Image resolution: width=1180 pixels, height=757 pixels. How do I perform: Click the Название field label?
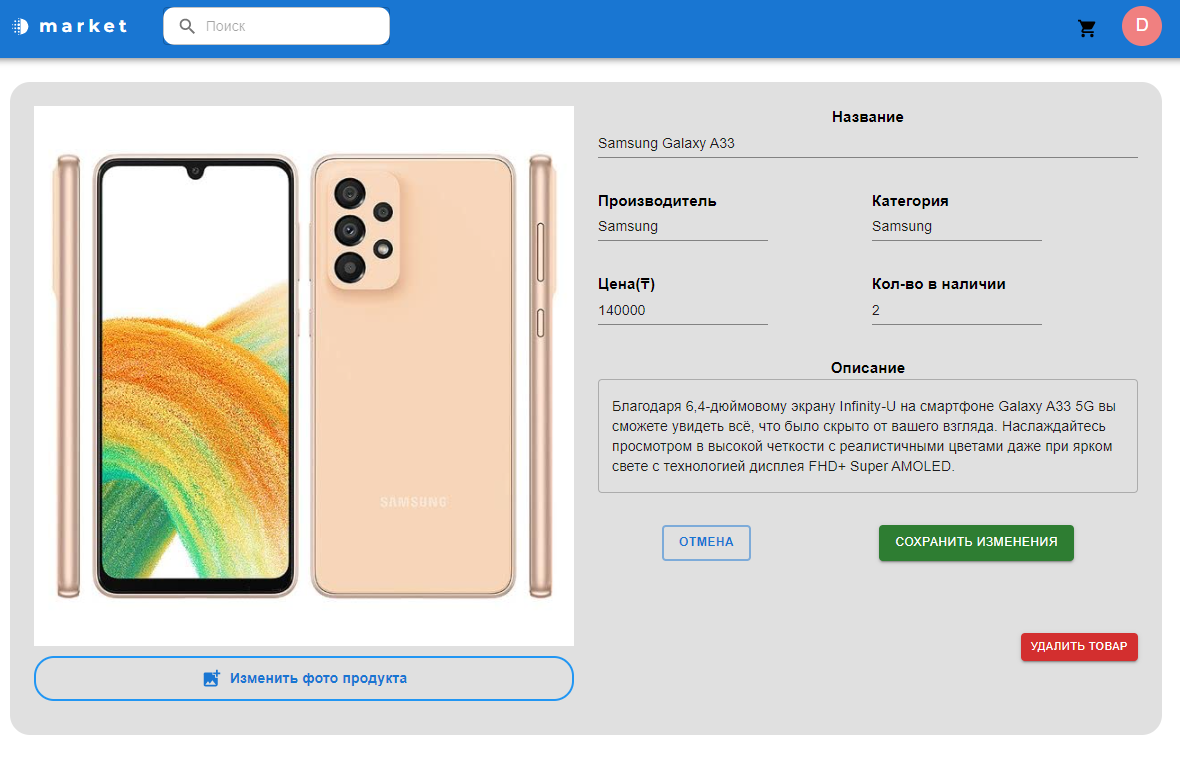click(867, 117)
